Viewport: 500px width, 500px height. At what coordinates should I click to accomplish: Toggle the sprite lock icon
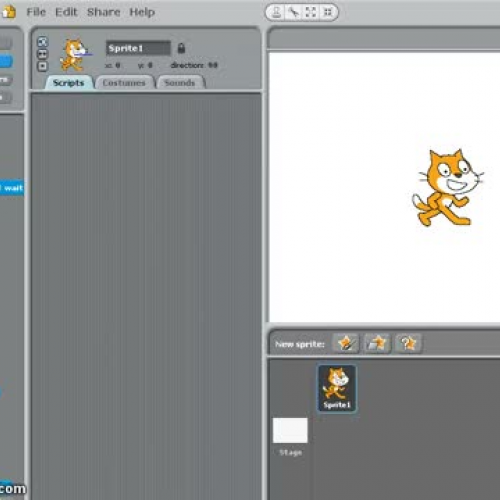(x=181, y=48)
